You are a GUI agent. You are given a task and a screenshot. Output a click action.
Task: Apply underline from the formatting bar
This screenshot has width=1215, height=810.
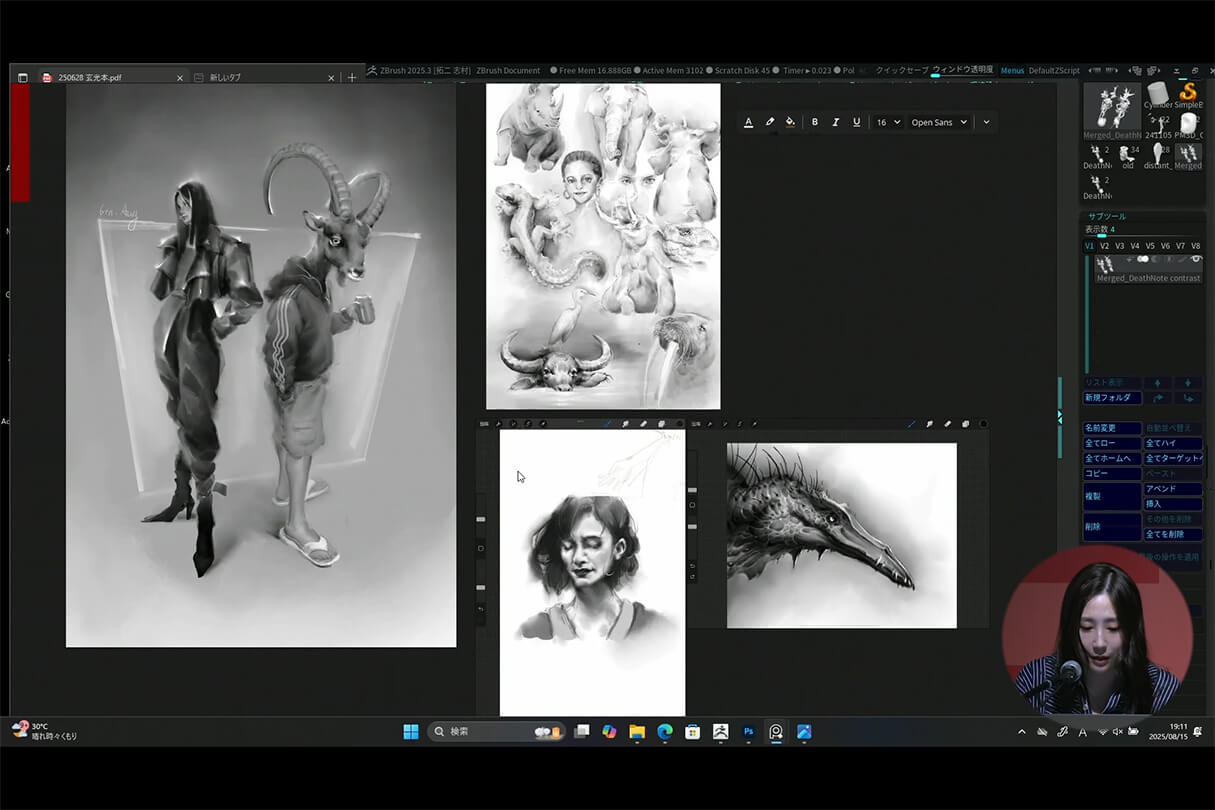coord(856,122)
